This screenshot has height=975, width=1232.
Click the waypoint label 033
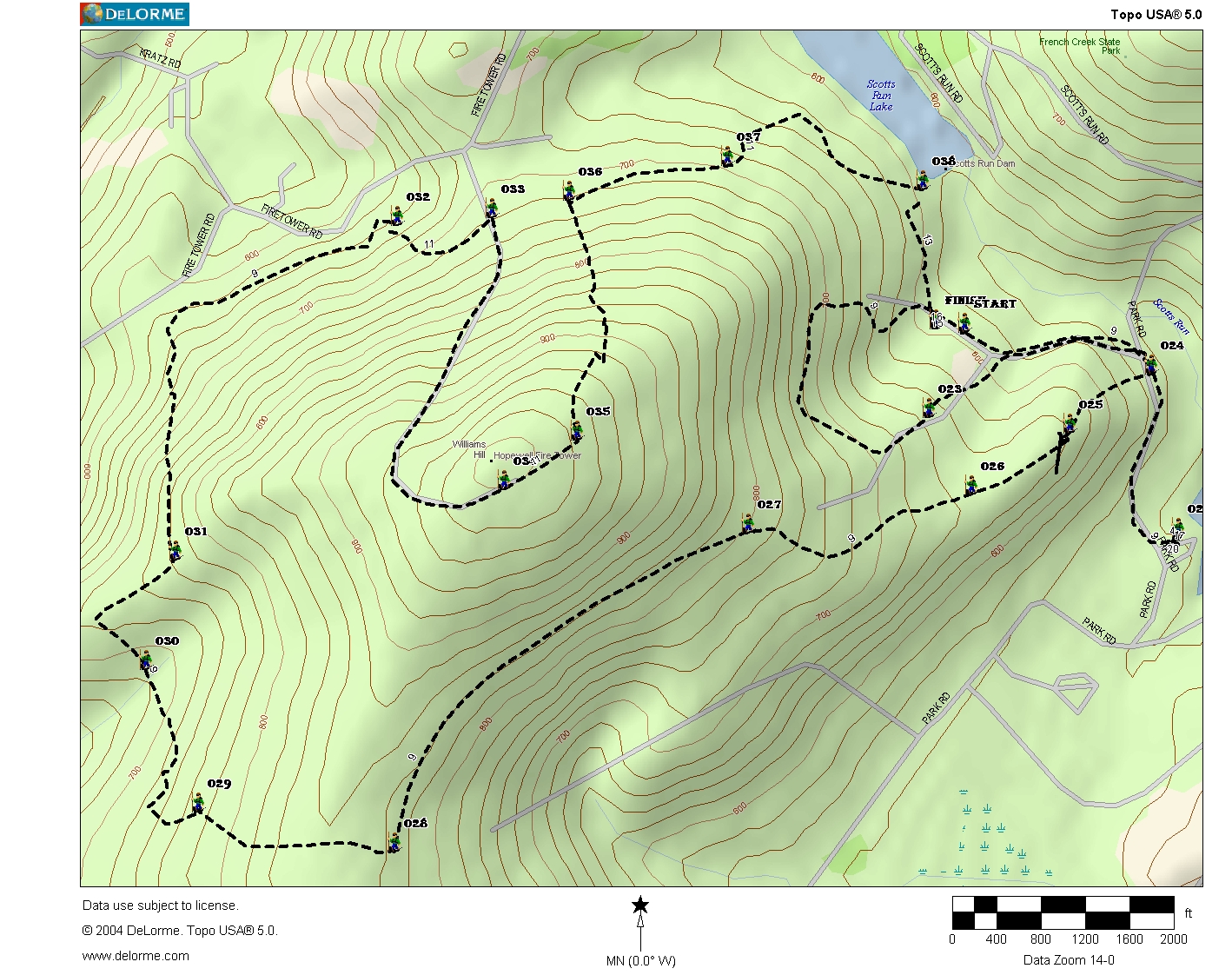coord(513,189)
